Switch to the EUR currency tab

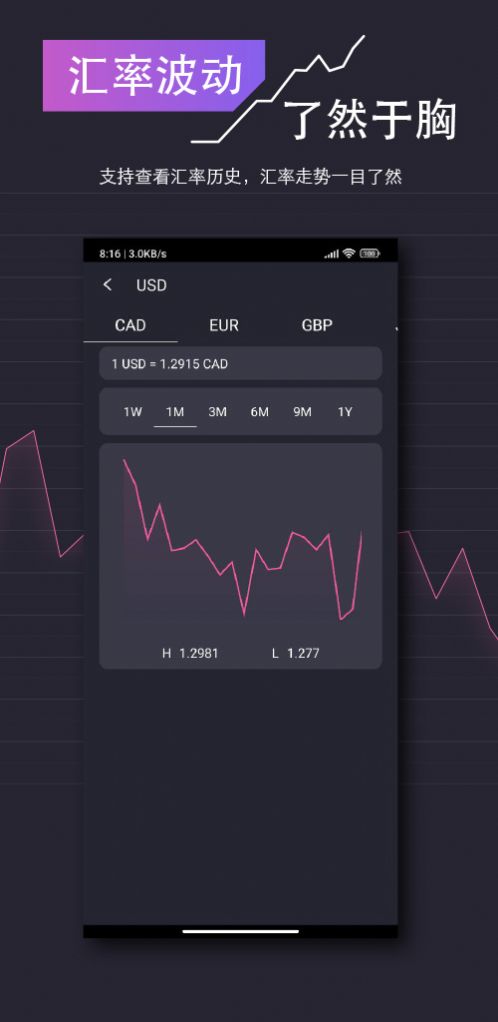pyautogui.click(x=224, y=325)
